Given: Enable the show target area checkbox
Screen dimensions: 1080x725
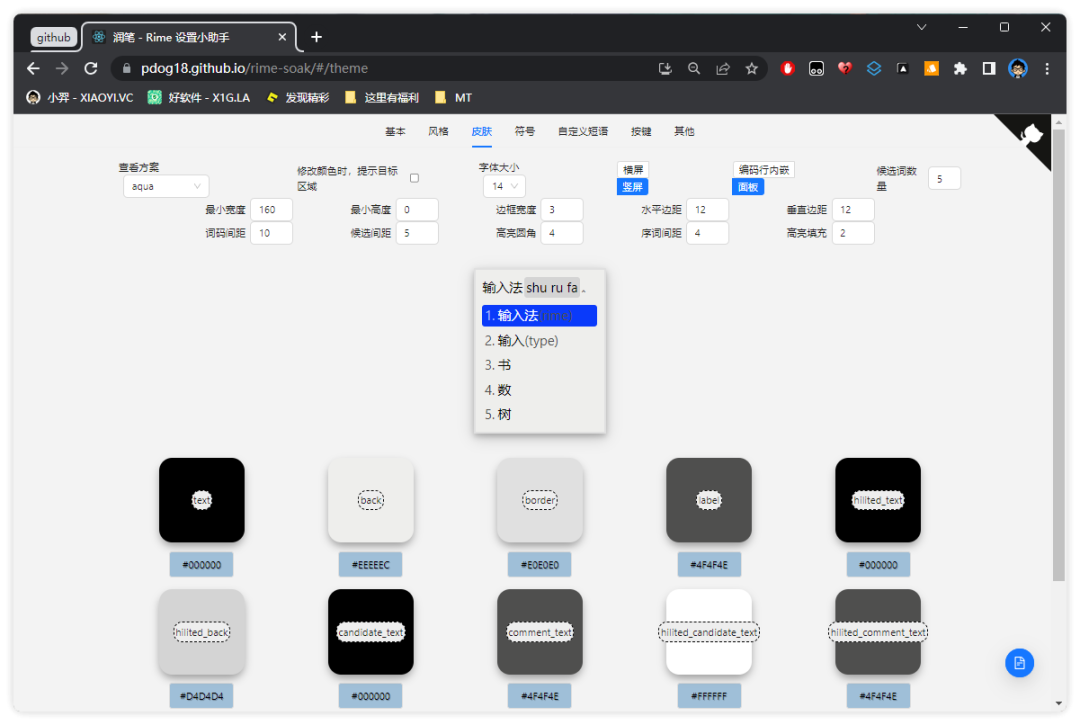Looking at the screenshot, I should [x=415, y=178].
